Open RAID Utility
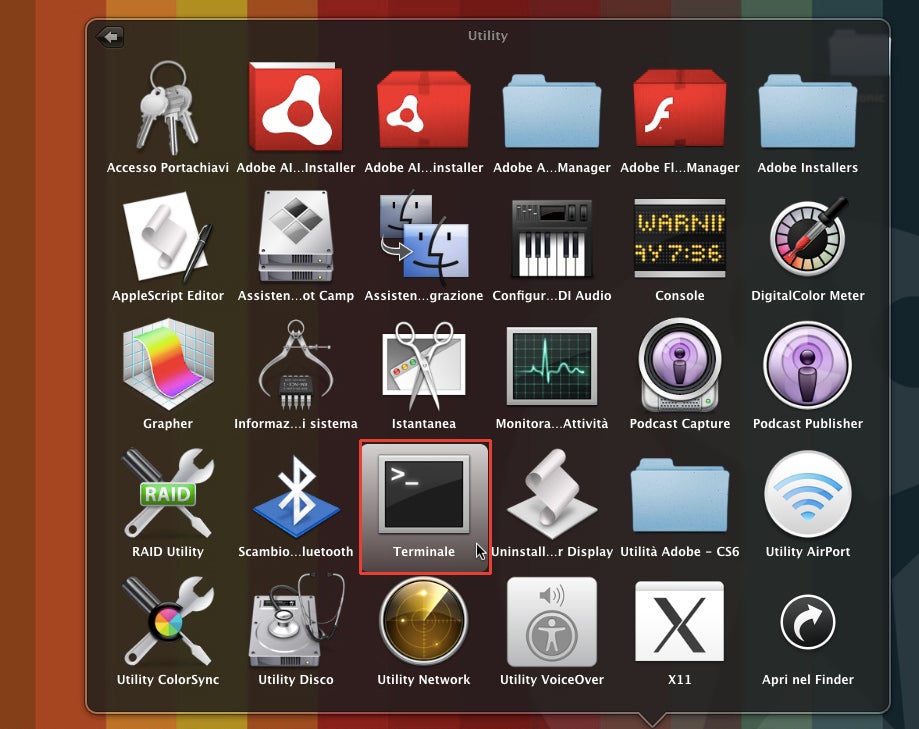Viewport: 919px width, 729px height. pyautogui.click(x=168, y=492)
